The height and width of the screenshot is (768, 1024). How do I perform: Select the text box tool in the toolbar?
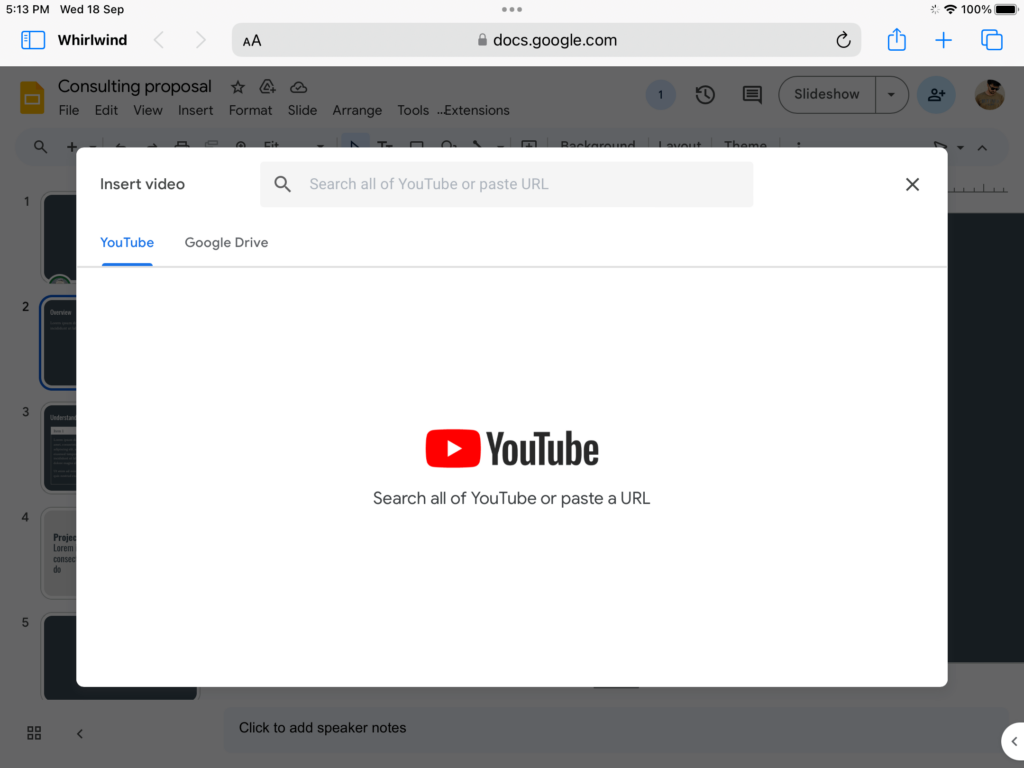coord(385,146)
